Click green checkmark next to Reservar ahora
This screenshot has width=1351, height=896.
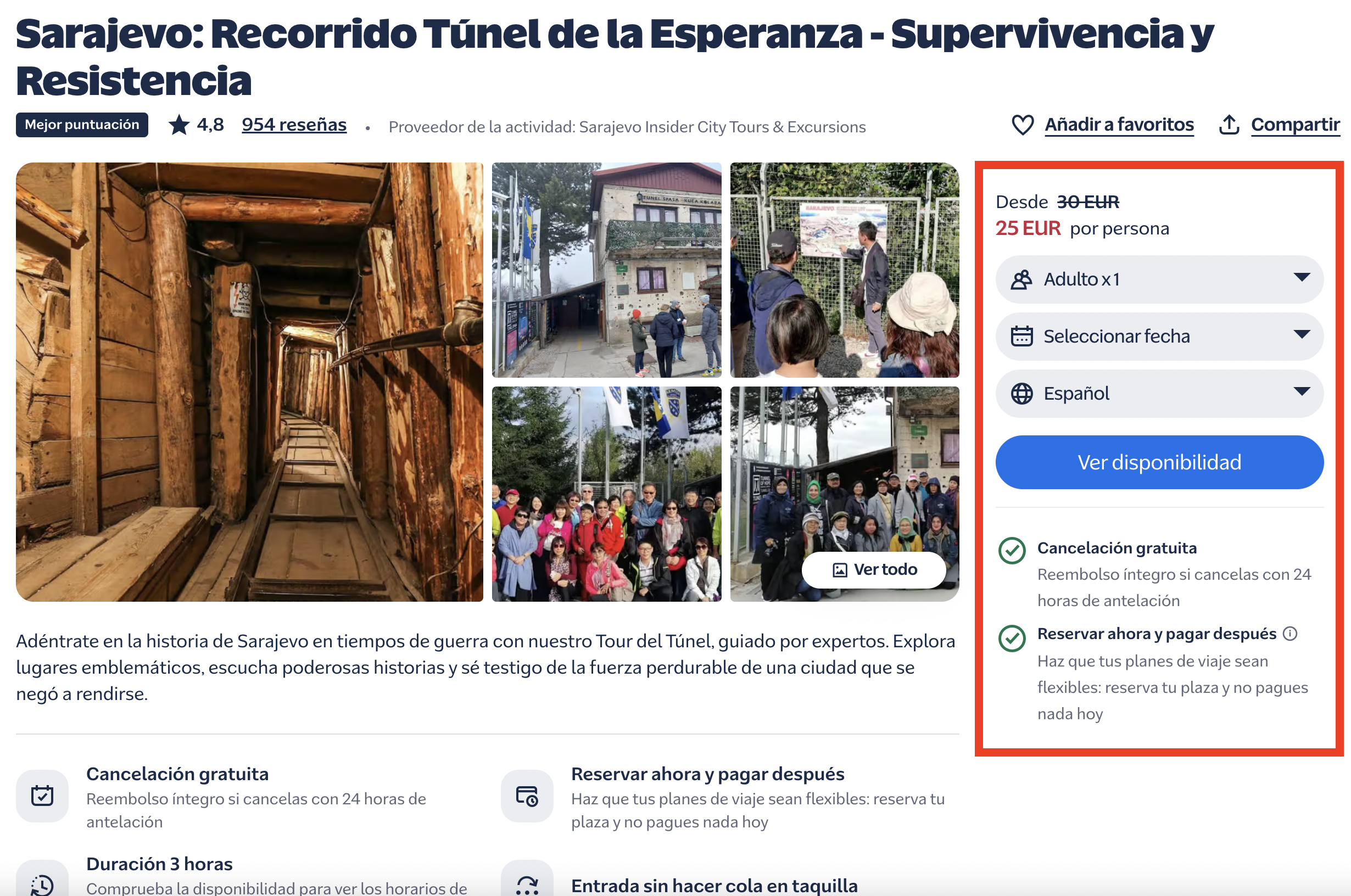(x=1012, y=638)
